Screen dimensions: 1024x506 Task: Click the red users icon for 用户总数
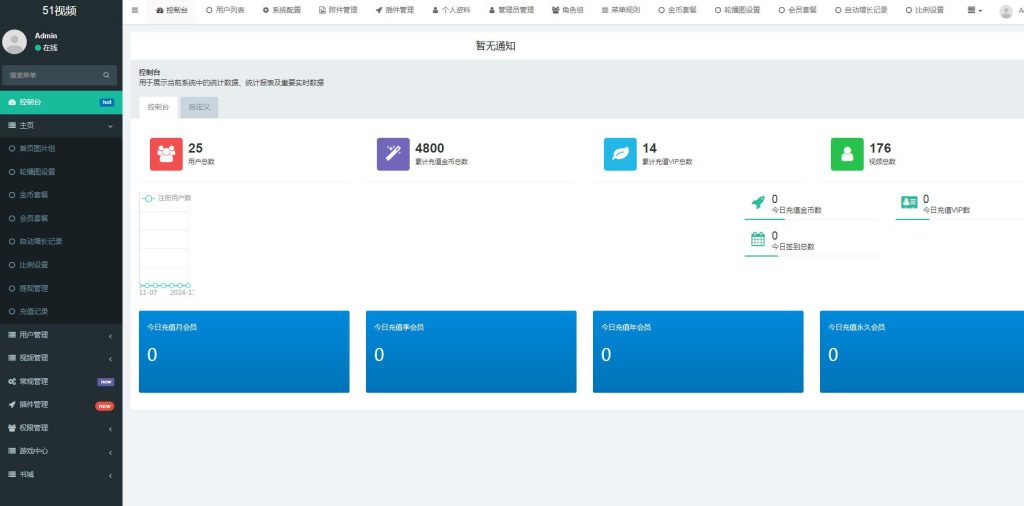pos(166,154)
